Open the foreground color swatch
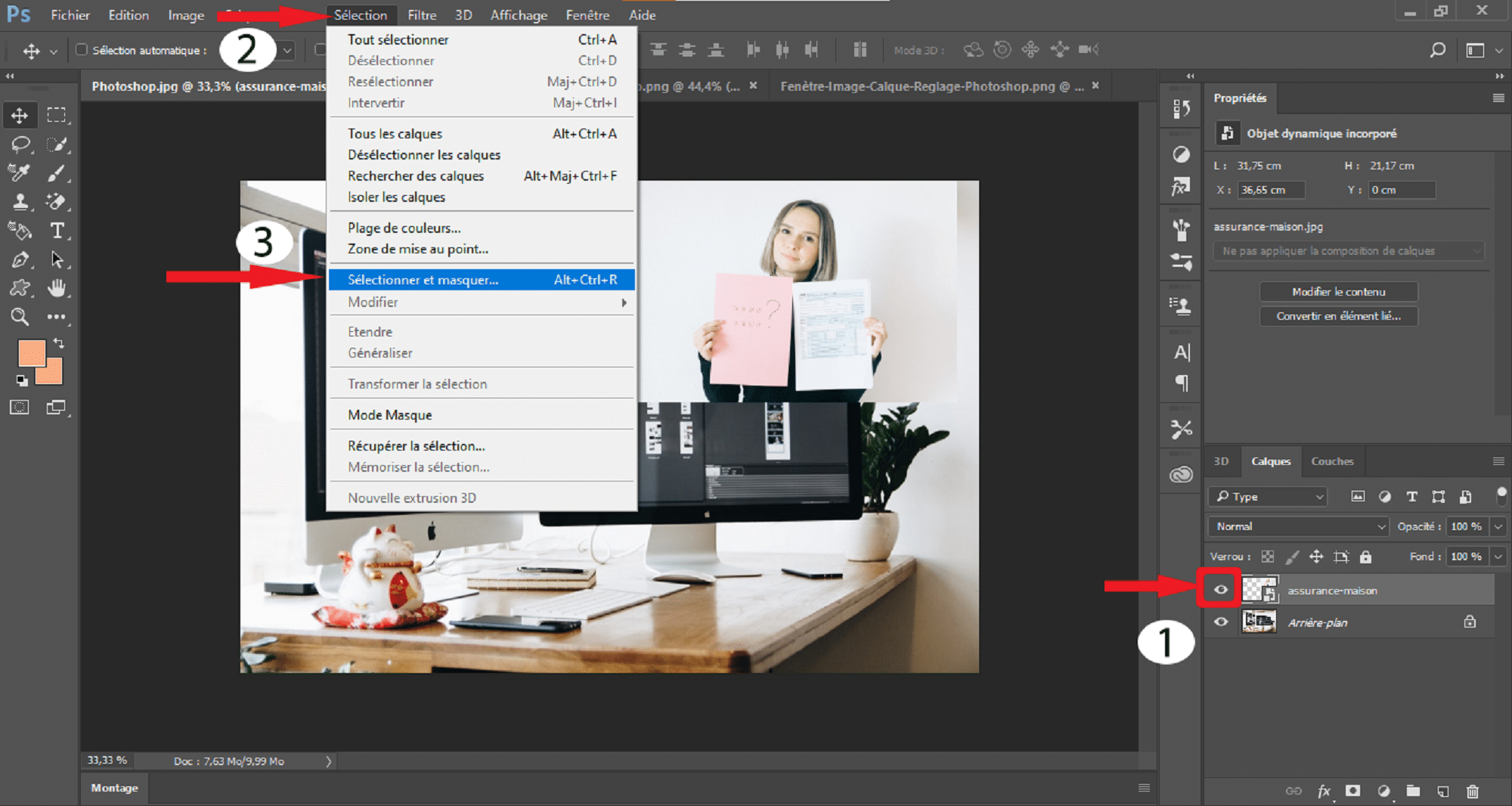The width and height of the screenshot is (1512, 806). pyautogui.click(x=30, y=352)
